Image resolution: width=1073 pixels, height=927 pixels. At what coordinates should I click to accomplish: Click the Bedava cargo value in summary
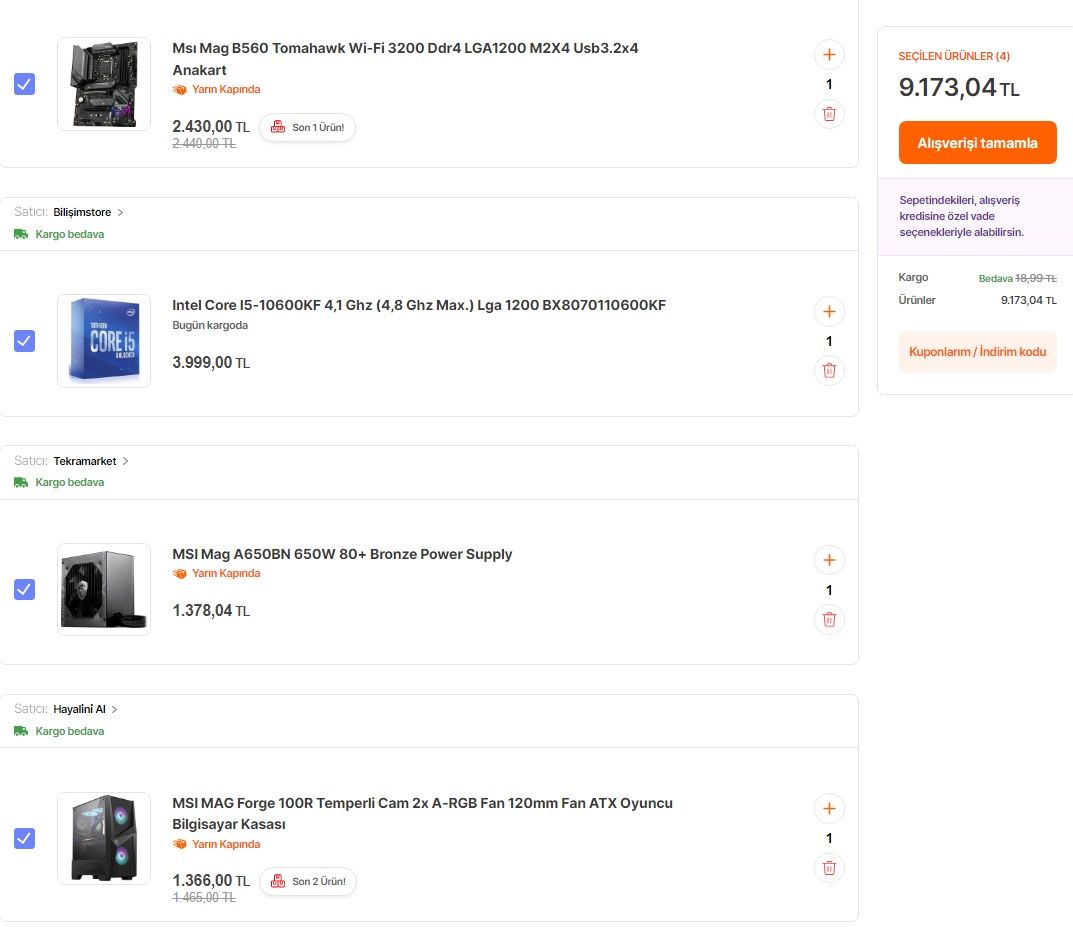[995, 278]
